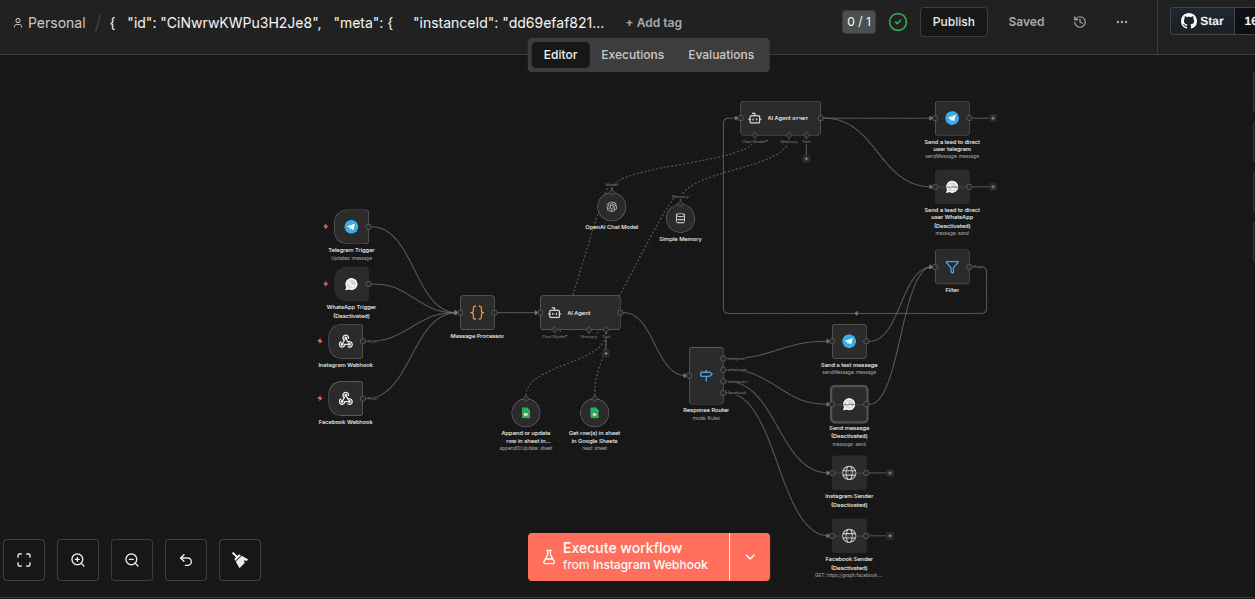Select the Message Processor code node

click(x=477, y=313)
